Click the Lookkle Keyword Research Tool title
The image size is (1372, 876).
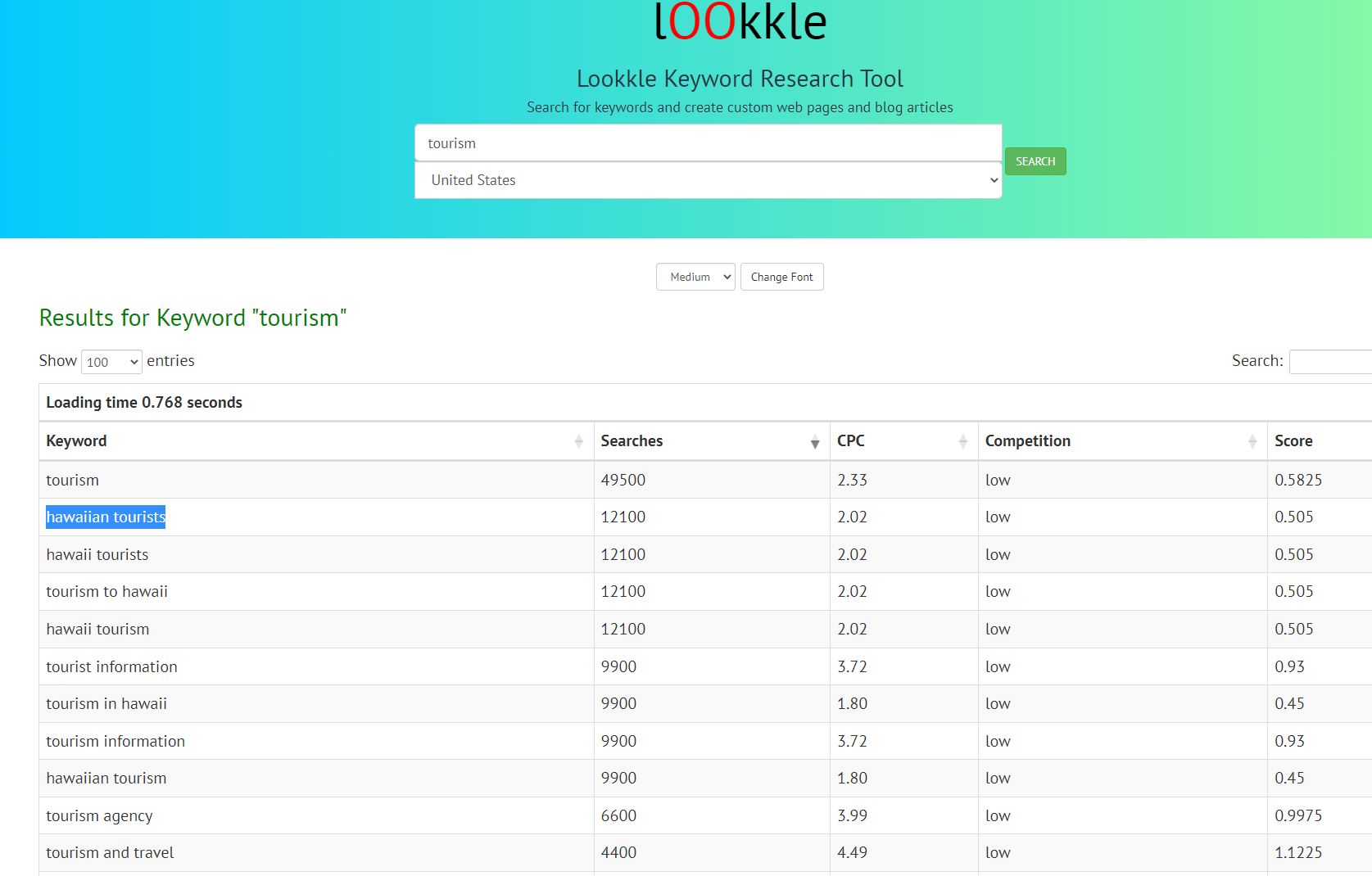click(740, 79)
